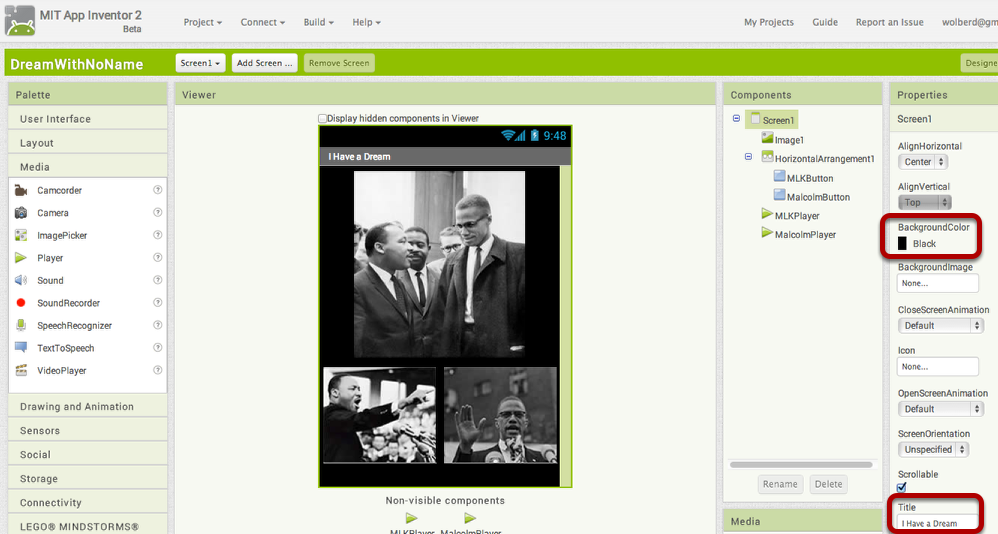998x534 pixels.
Task: Open the Build menu
Action: tap(318, 22)
